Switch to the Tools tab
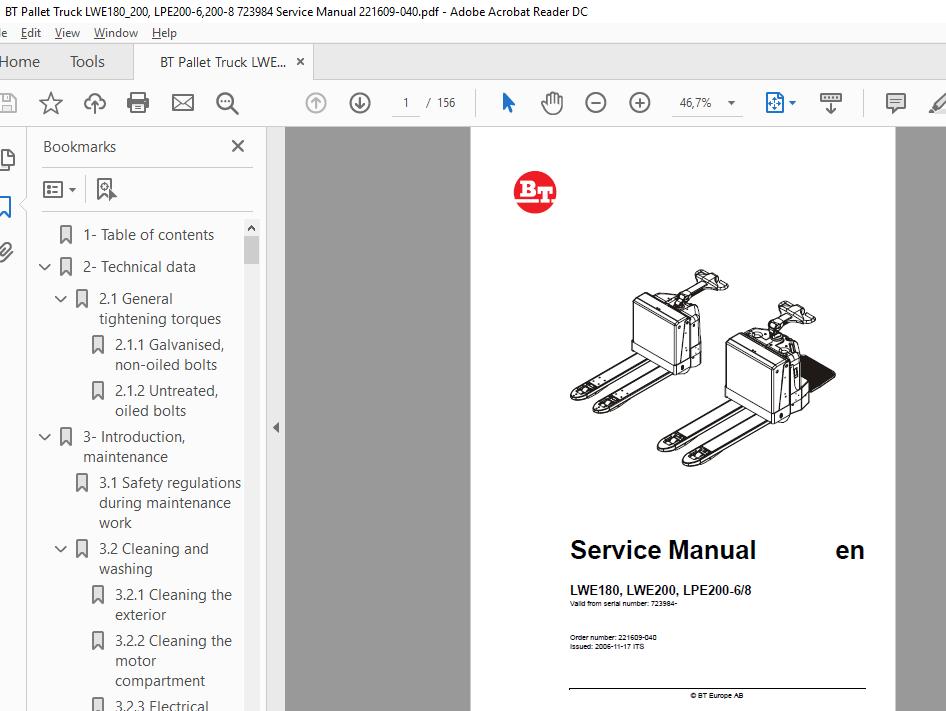This screenshot has width=946, height=711. [x=87, y=62]
